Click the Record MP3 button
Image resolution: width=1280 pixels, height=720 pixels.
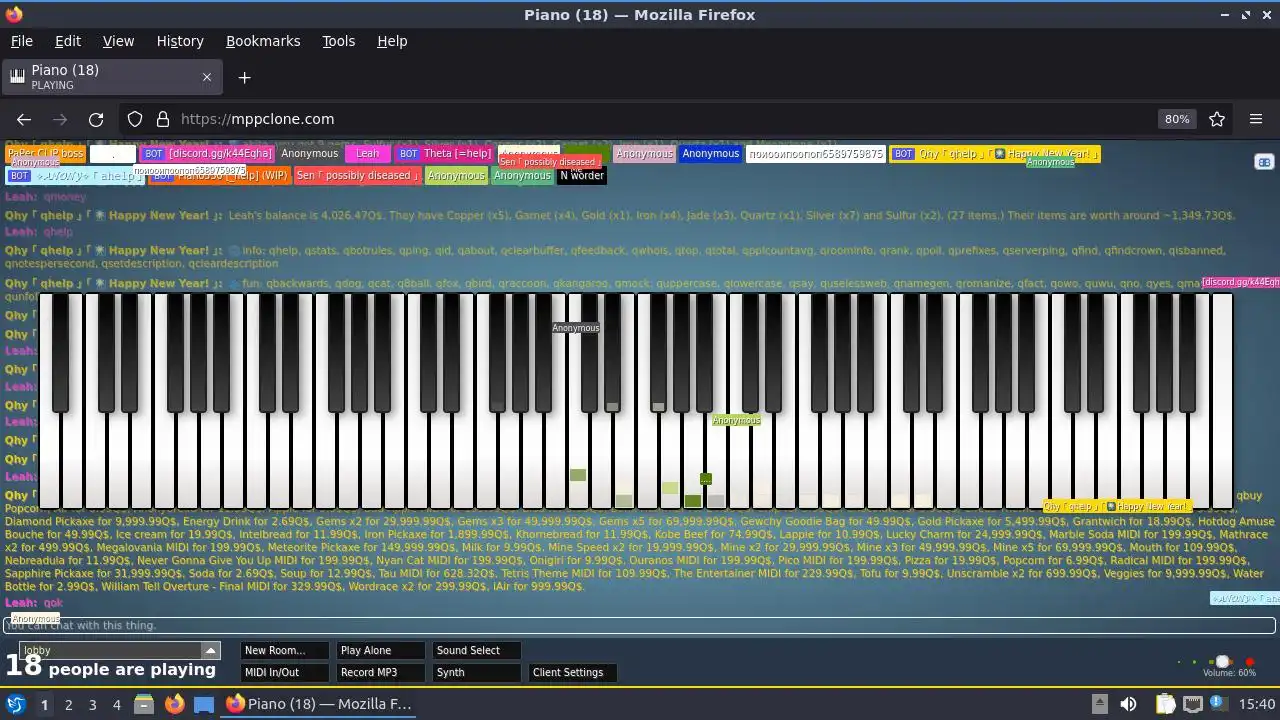click(381, 672)
